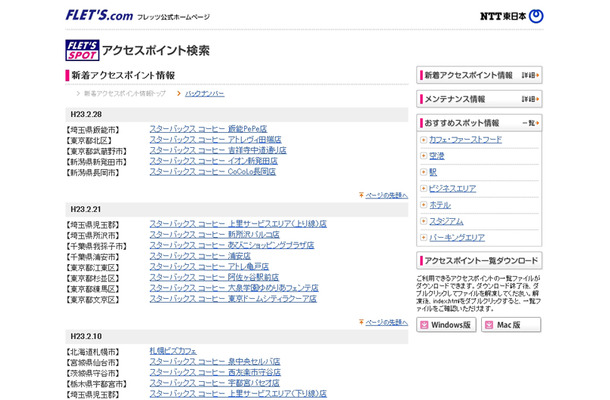Screen dimensions: 610x400
Task: Open the バックナンバー link
Action: point(205,93)
